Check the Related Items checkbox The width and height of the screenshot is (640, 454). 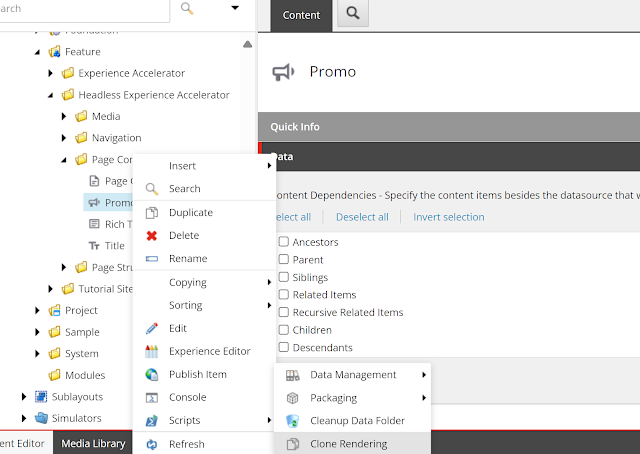[284, 294]
